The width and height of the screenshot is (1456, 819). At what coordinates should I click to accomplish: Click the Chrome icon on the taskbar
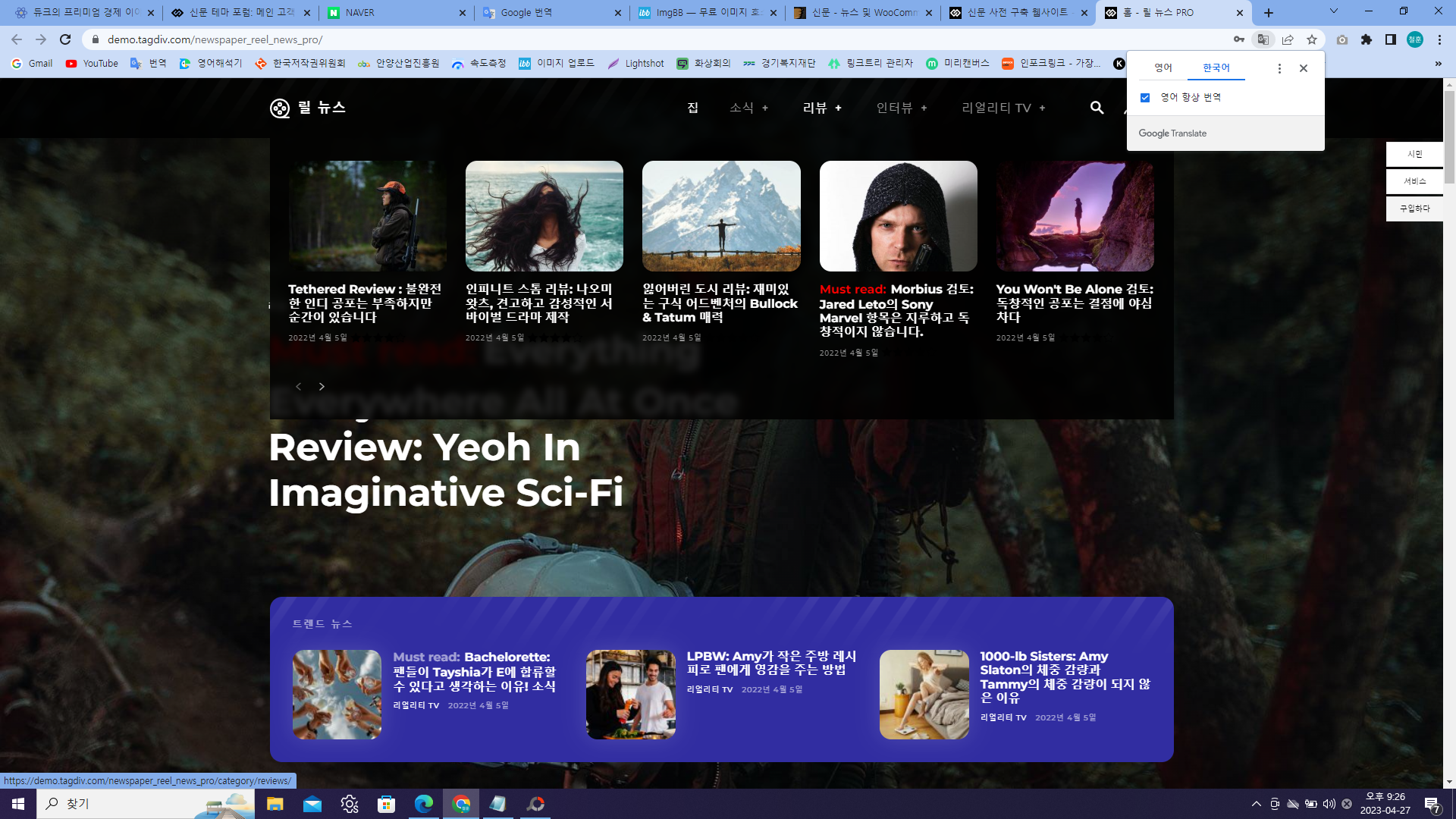point(461,804)
